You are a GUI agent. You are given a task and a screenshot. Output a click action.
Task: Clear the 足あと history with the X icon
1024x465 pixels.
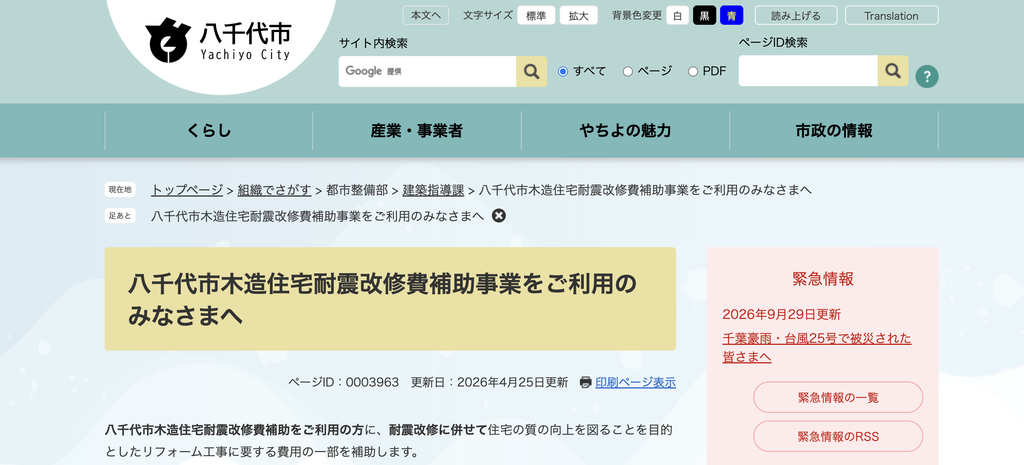click(x=498, y=216)
